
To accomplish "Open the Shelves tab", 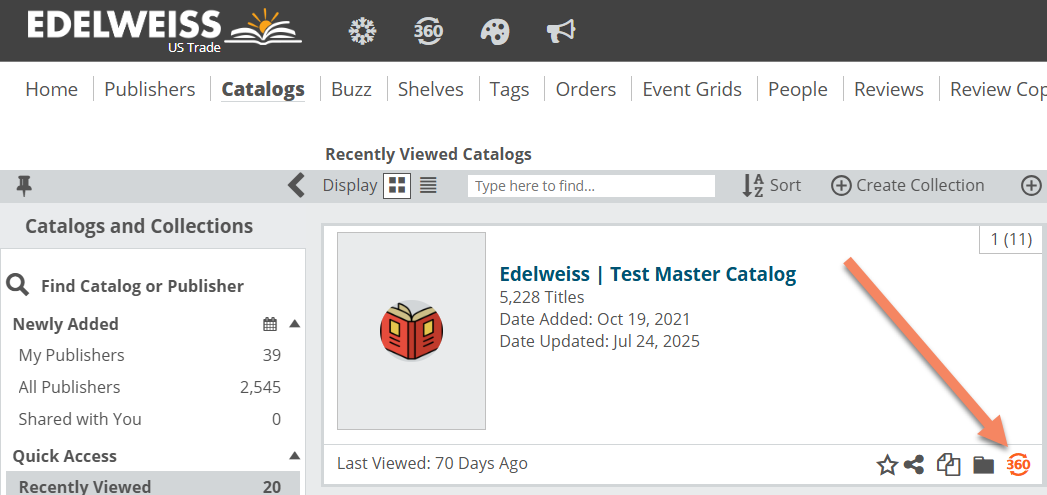I will (431, 89).
